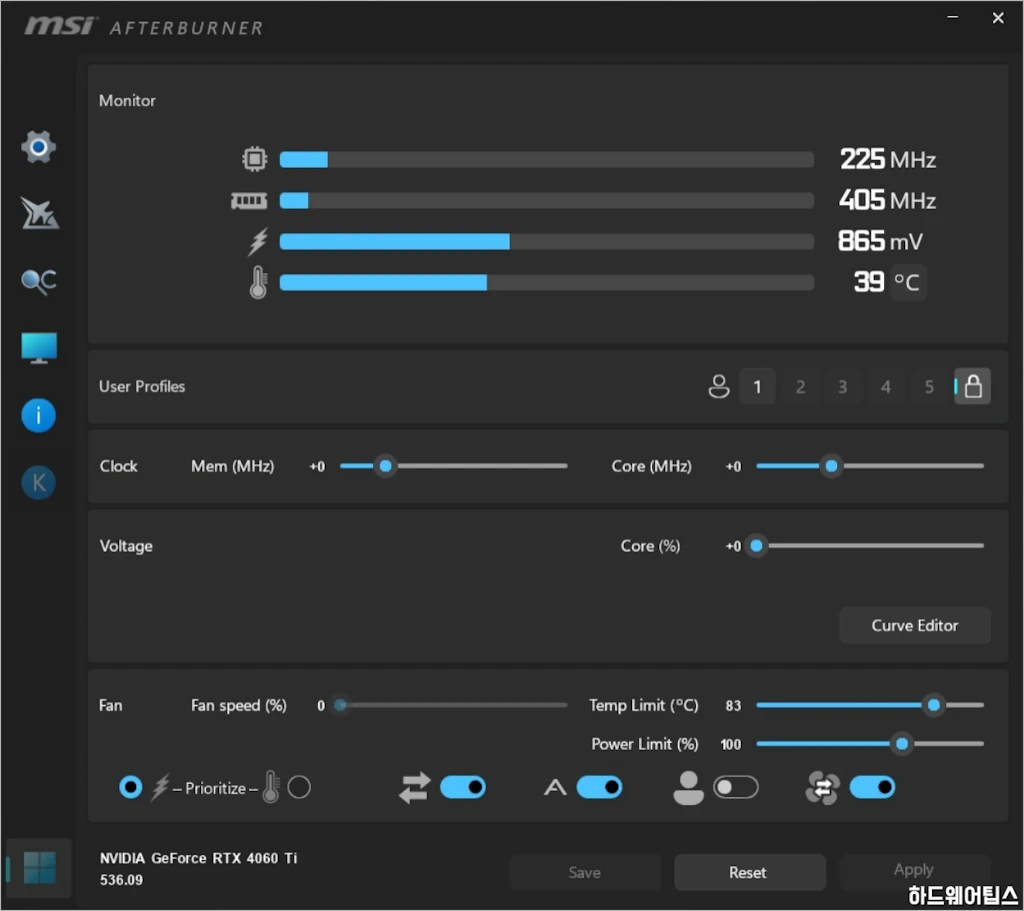Click the user-defined fan person icon
The image size is (1024, 911).
click(688, 788)
